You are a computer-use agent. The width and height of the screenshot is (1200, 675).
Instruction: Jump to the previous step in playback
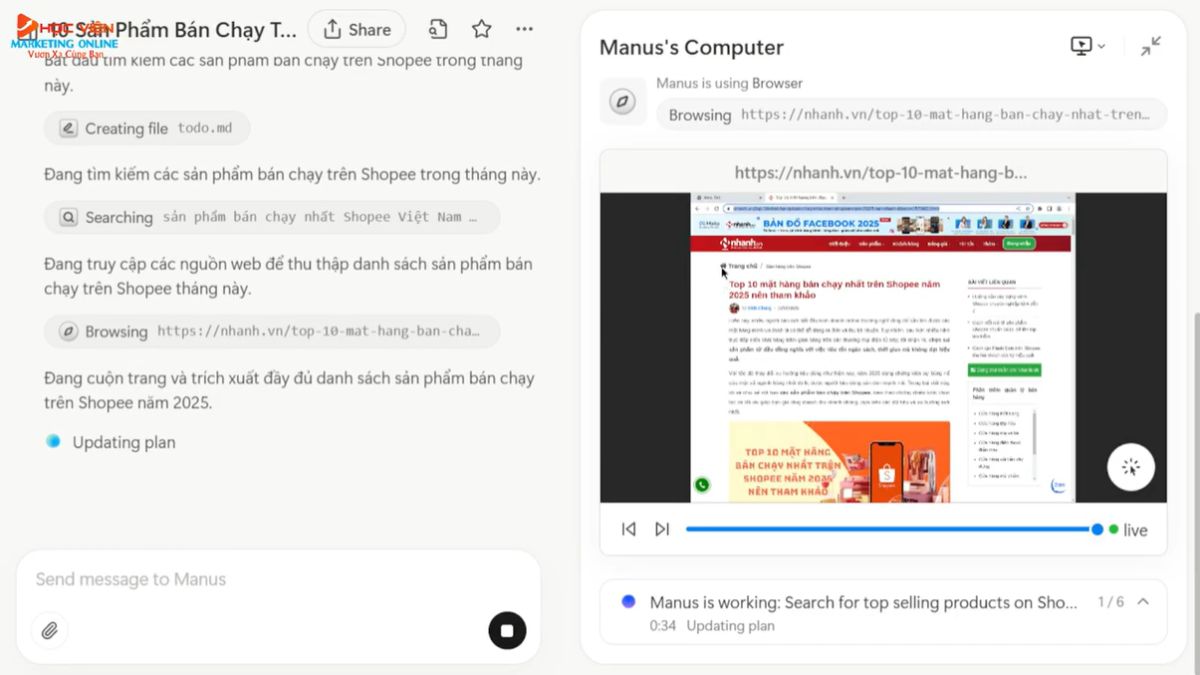(x=628, y=529)
